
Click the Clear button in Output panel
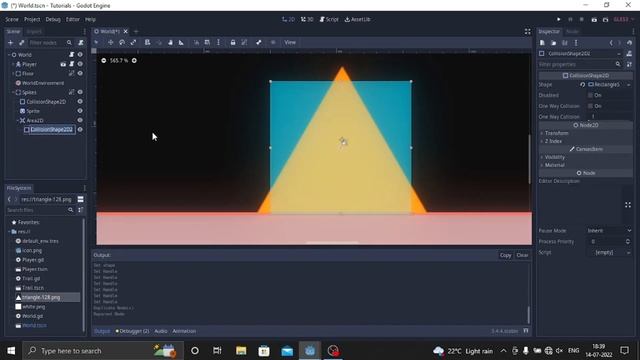522,255
